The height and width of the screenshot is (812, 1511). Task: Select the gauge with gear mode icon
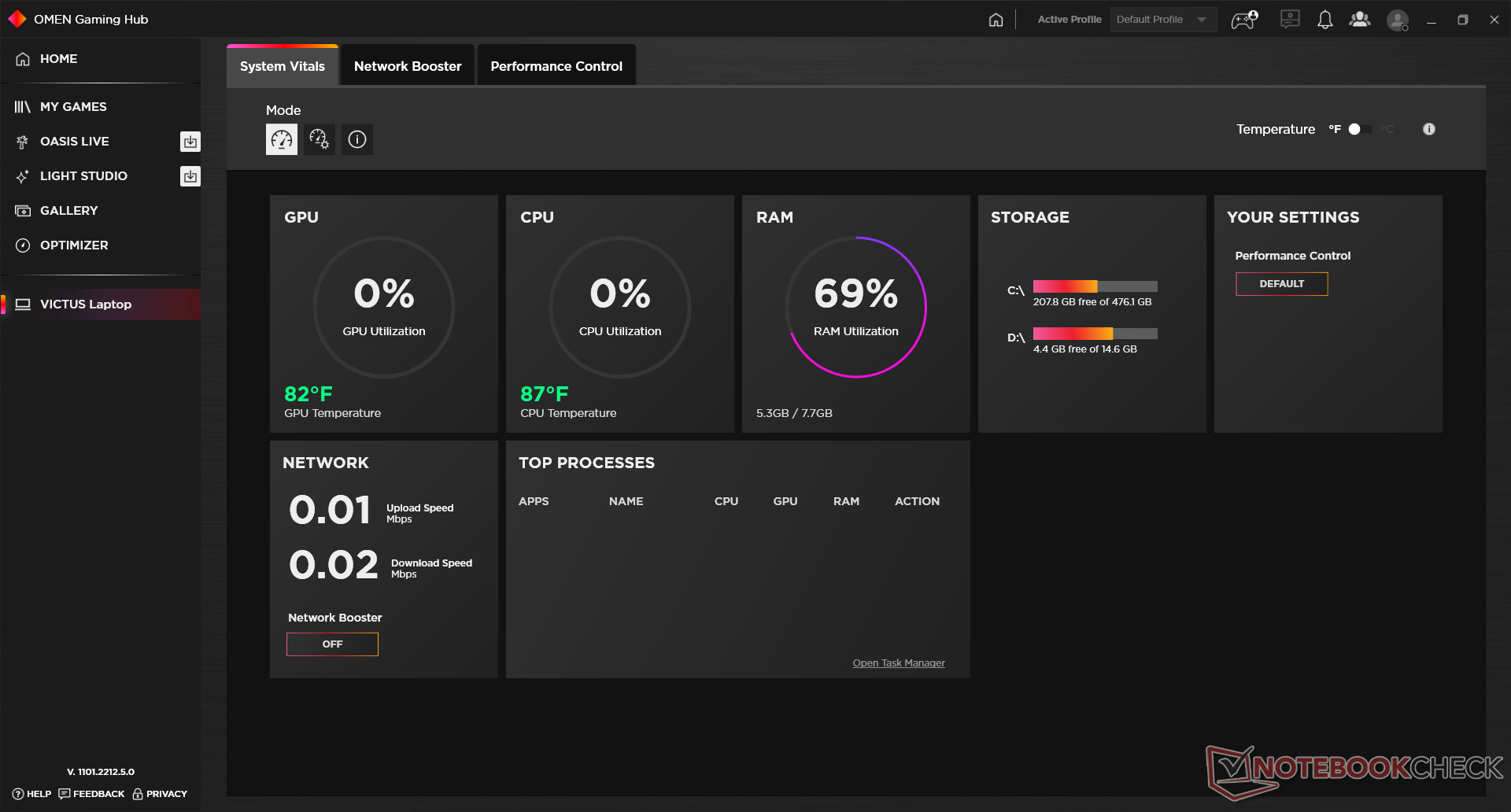point(320,139)
